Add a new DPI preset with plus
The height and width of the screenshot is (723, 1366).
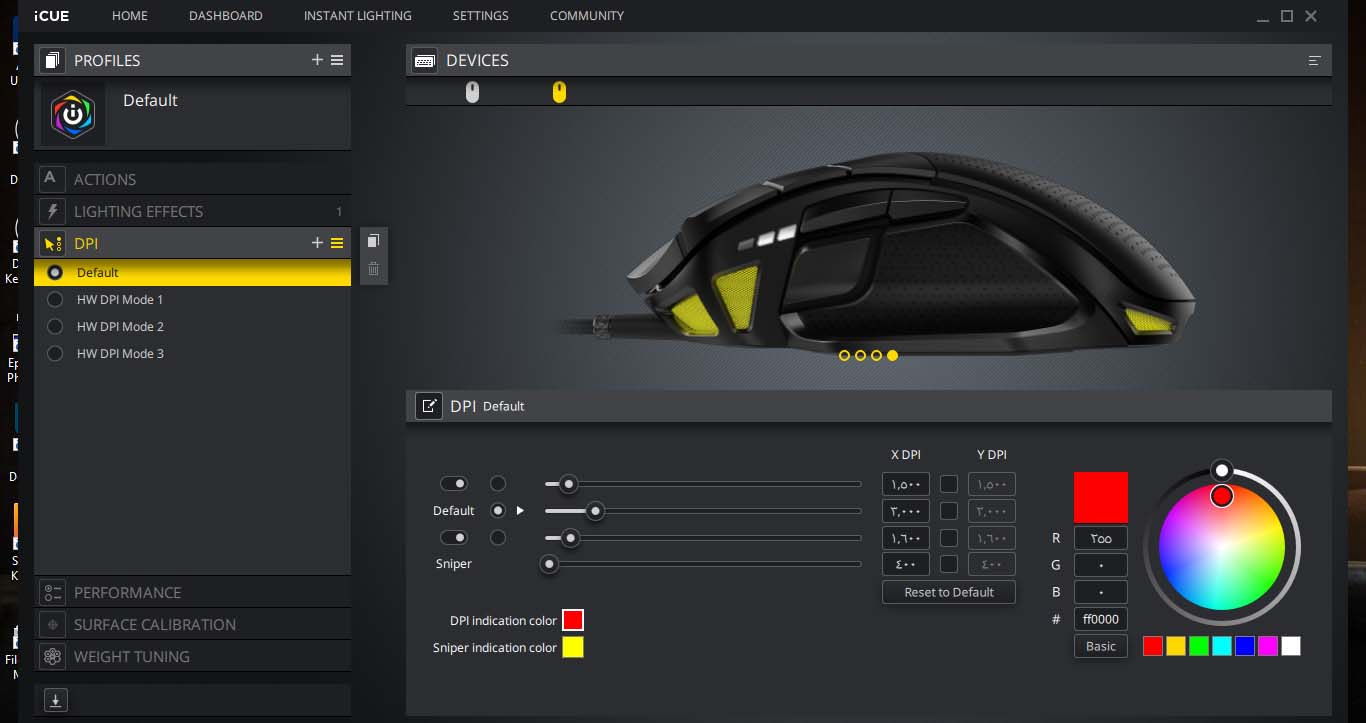pos(317,243)
